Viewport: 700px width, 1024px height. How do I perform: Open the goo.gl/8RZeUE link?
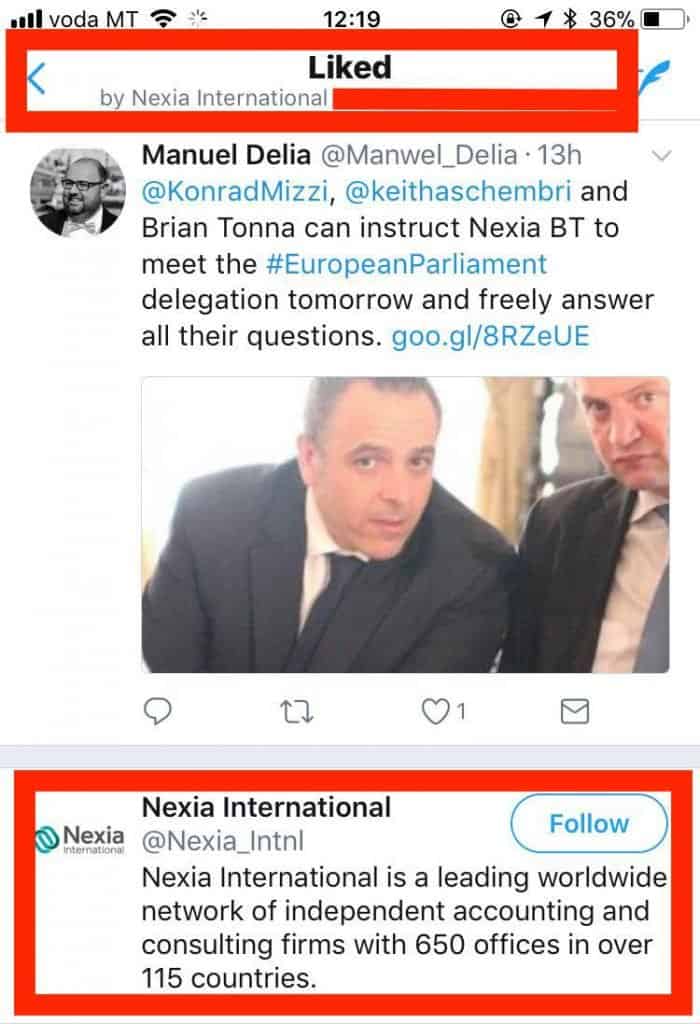tap(489, 336)
